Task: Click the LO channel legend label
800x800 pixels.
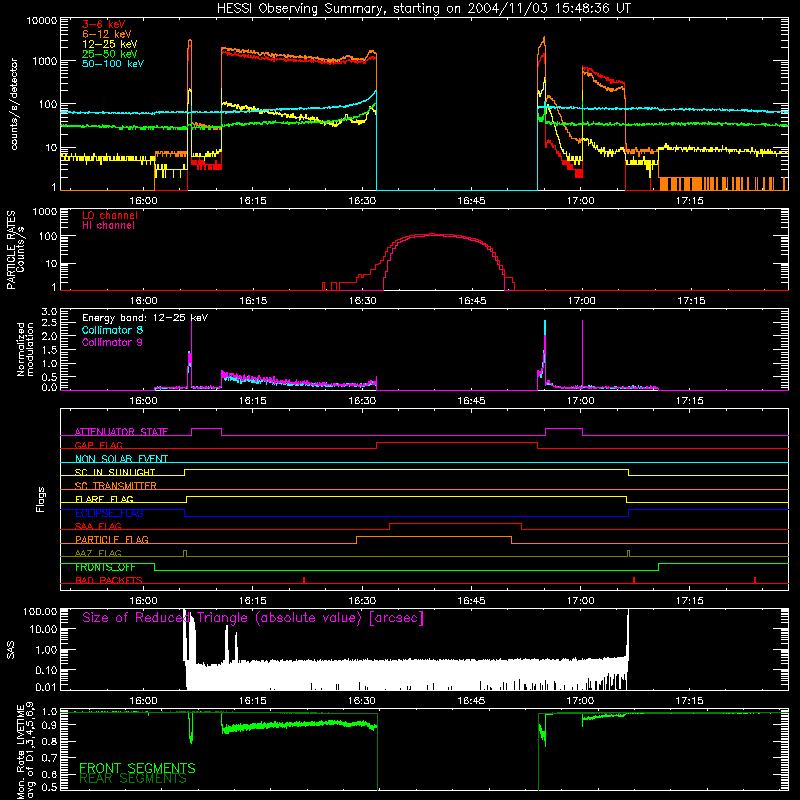Action: (x=110, y=215)
